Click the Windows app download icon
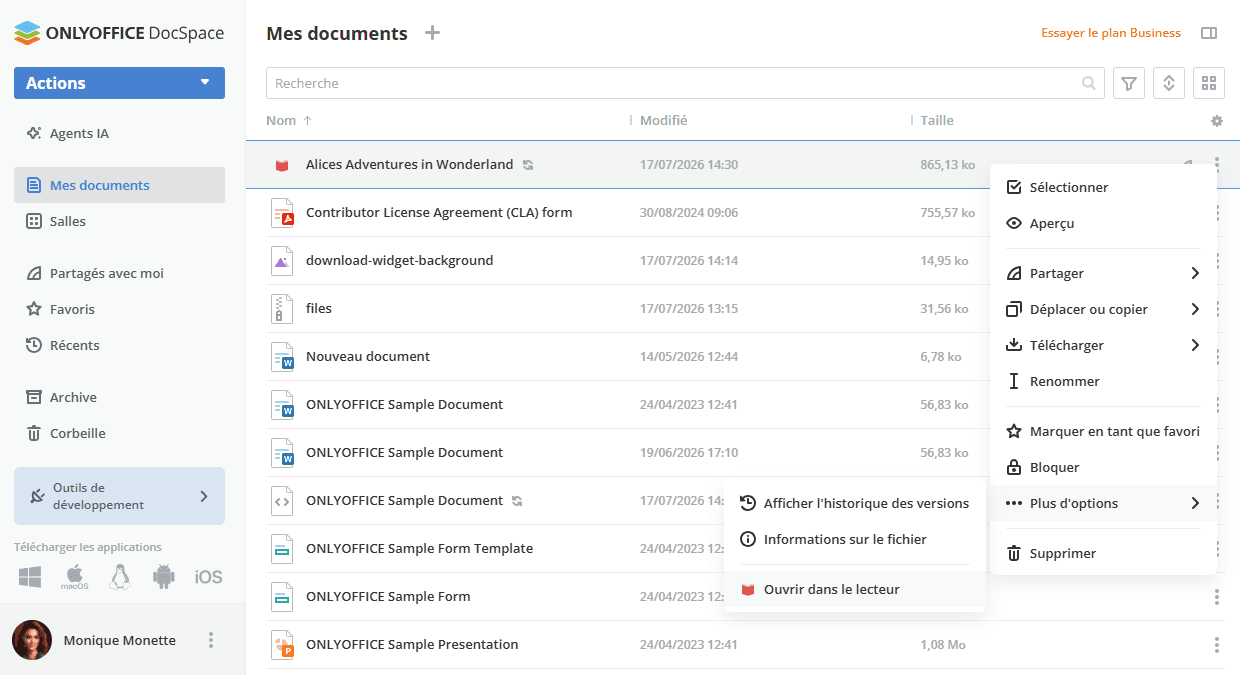 (30, 577)
